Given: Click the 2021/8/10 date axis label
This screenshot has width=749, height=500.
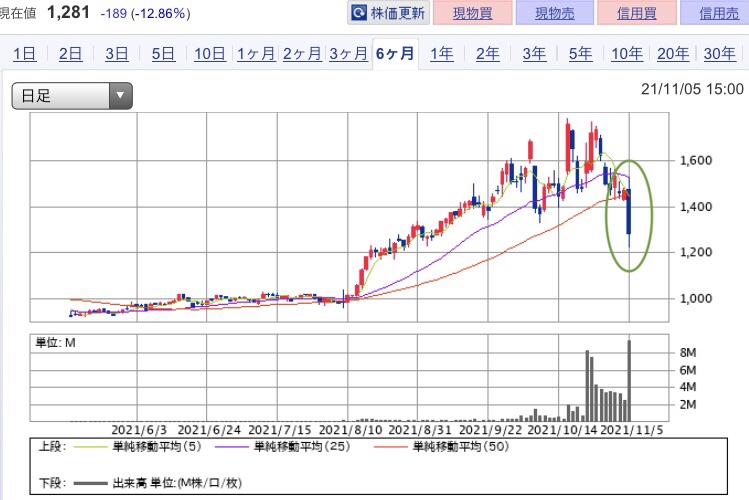Looking at the screenshot, I should pos(350,430).
